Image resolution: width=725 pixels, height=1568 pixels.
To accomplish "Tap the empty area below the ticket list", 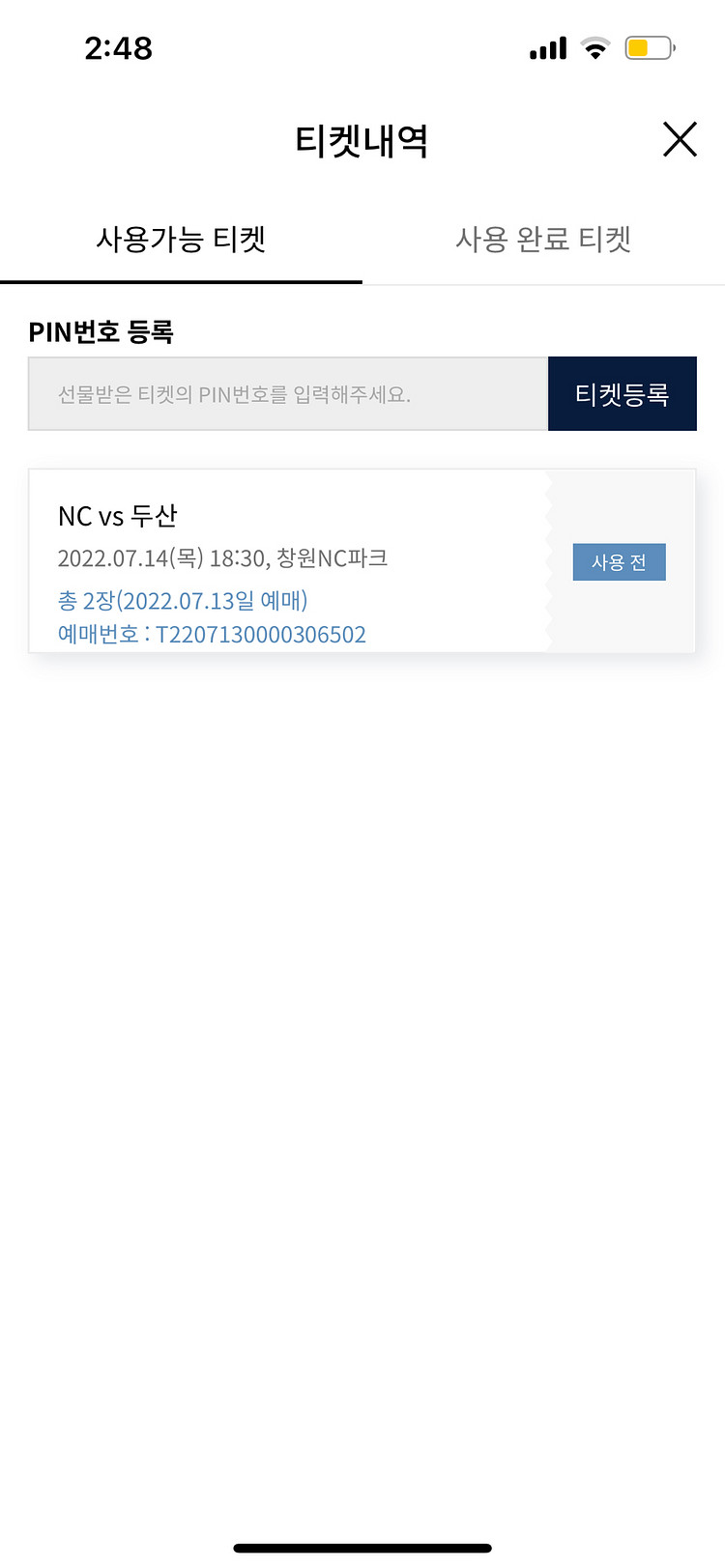I will point(362,1063).
